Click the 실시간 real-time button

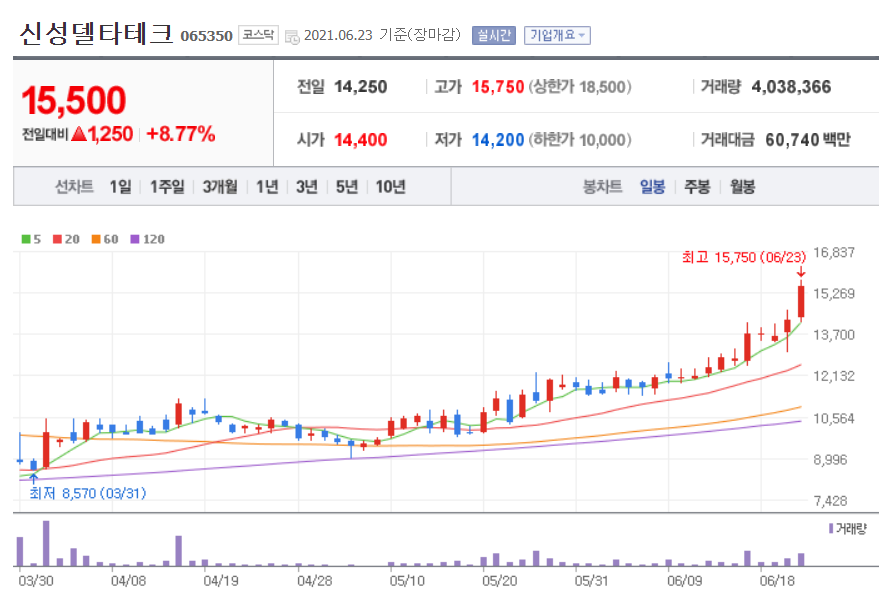[493, 35]
